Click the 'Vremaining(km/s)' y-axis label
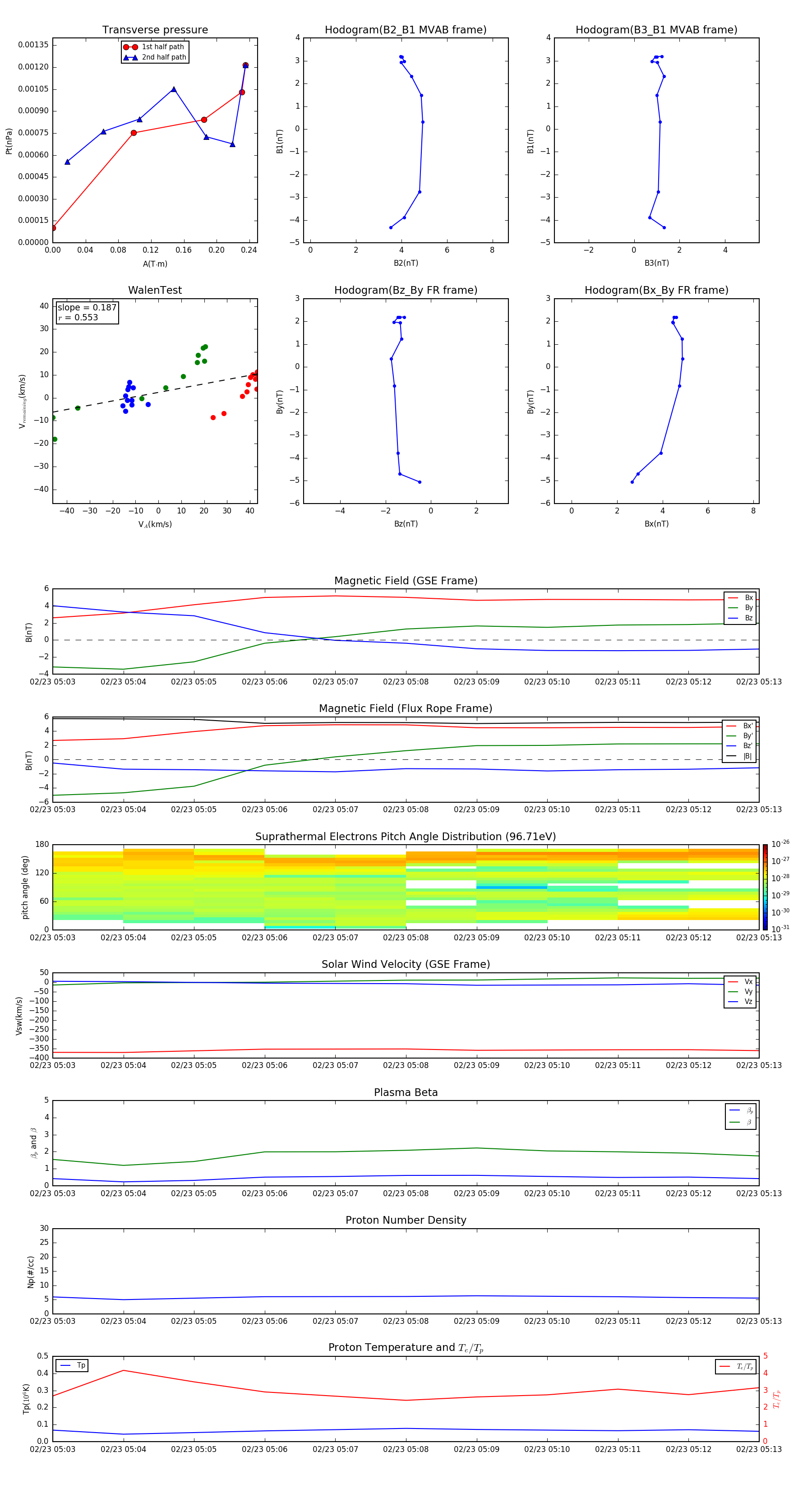Viewport: 812px width, 1489px height. [x=22, y=401]
